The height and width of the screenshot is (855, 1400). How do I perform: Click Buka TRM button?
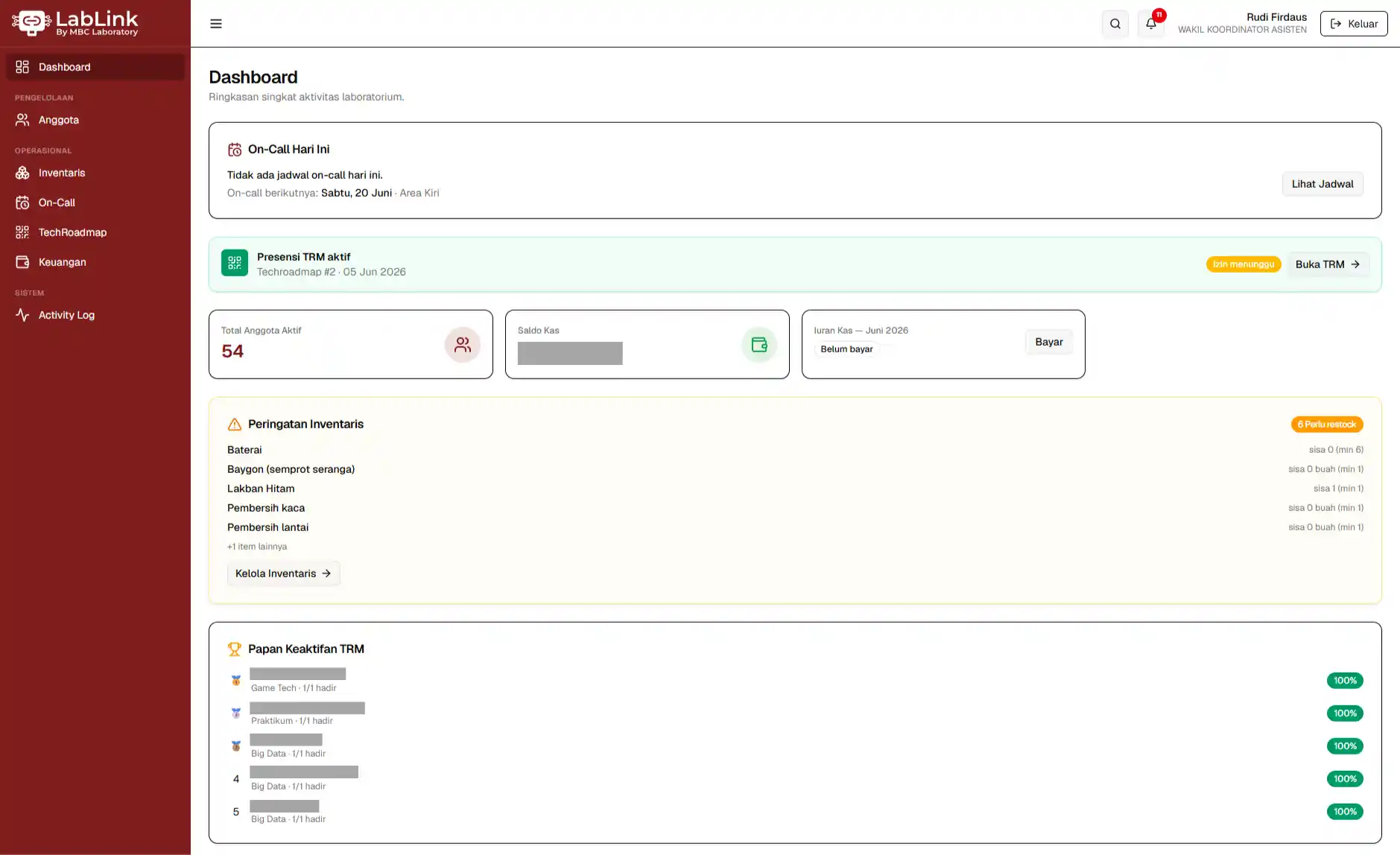(x=1328, y=264)
